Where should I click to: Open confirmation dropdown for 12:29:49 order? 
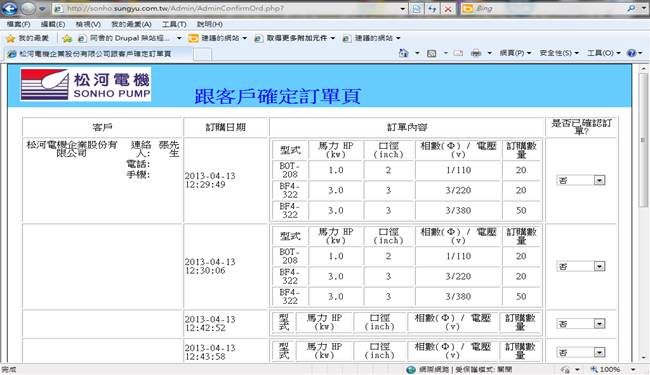(x=599, y=180)
